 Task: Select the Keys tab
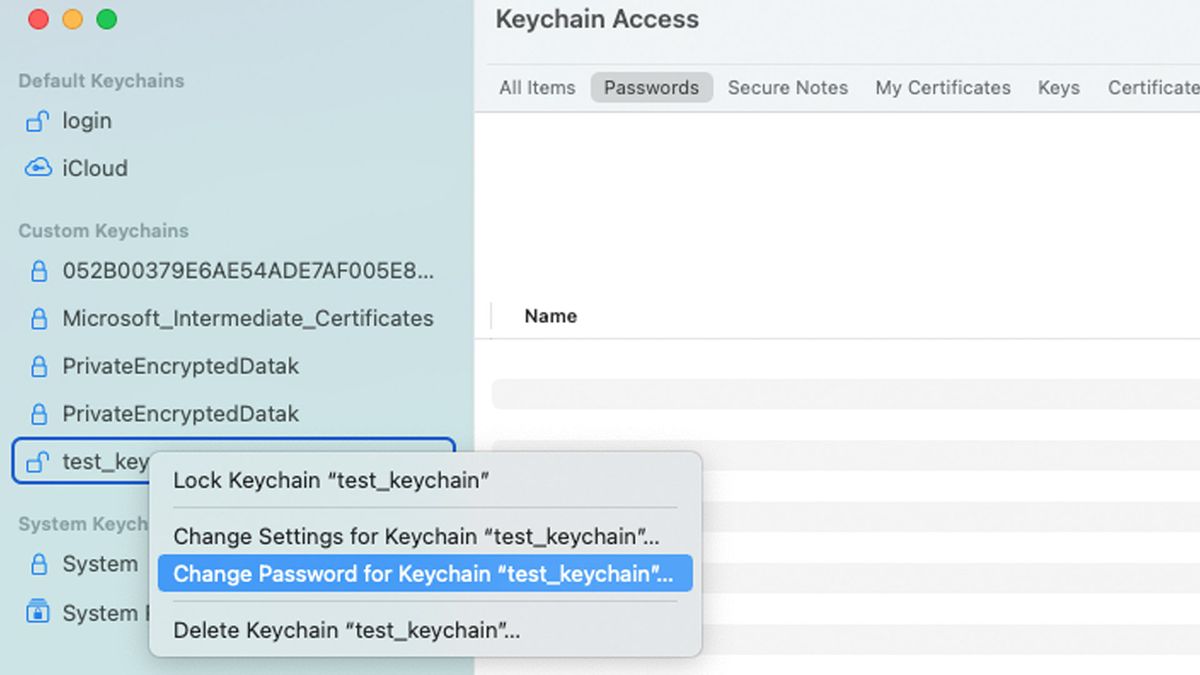point(1058,88)
